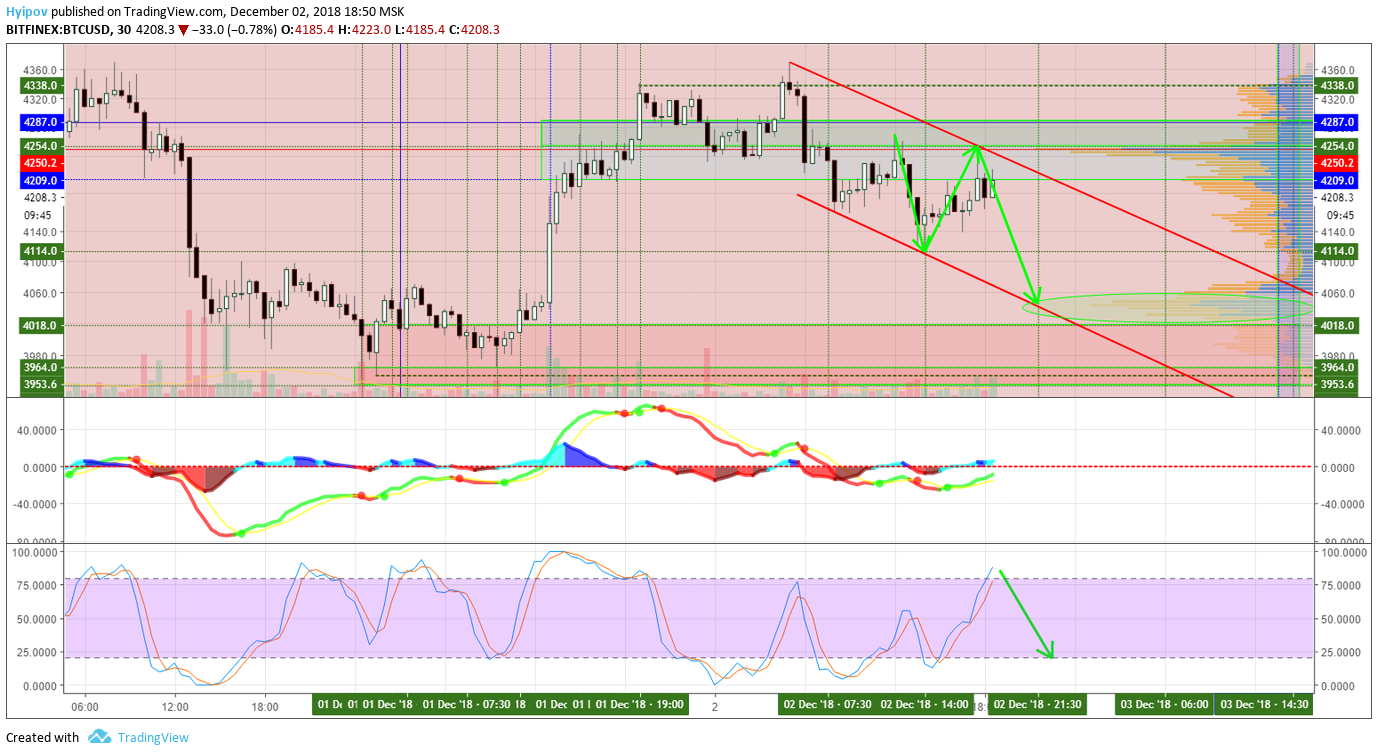Open the Hyipov author profile link
Image resolution: width=1378 pixels, height=755 pixels.
(27, 12)
